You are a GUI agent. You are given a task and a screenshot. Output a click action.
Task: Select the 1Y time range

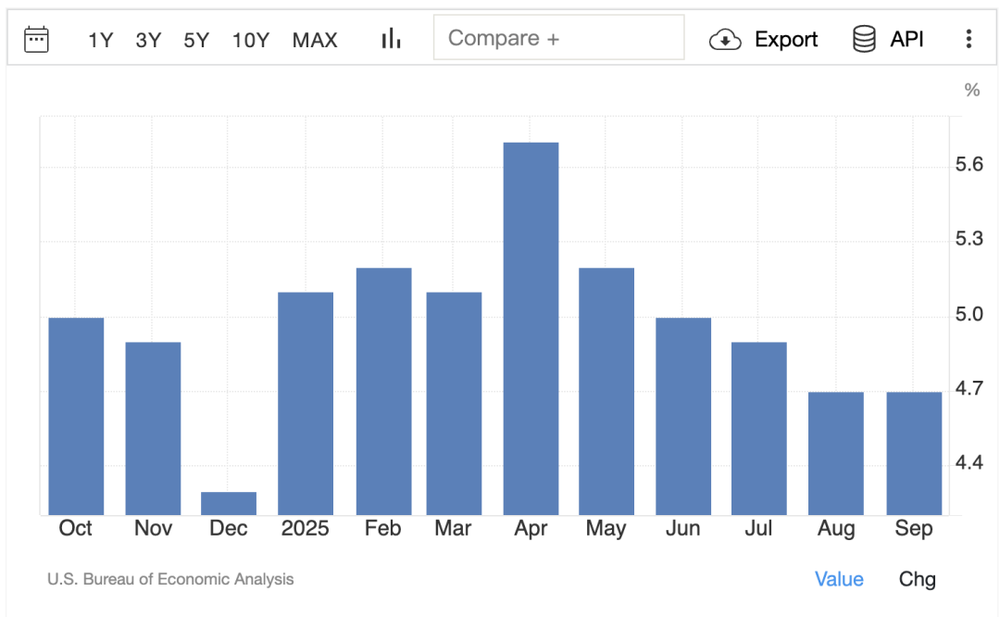tap(100, 40)
